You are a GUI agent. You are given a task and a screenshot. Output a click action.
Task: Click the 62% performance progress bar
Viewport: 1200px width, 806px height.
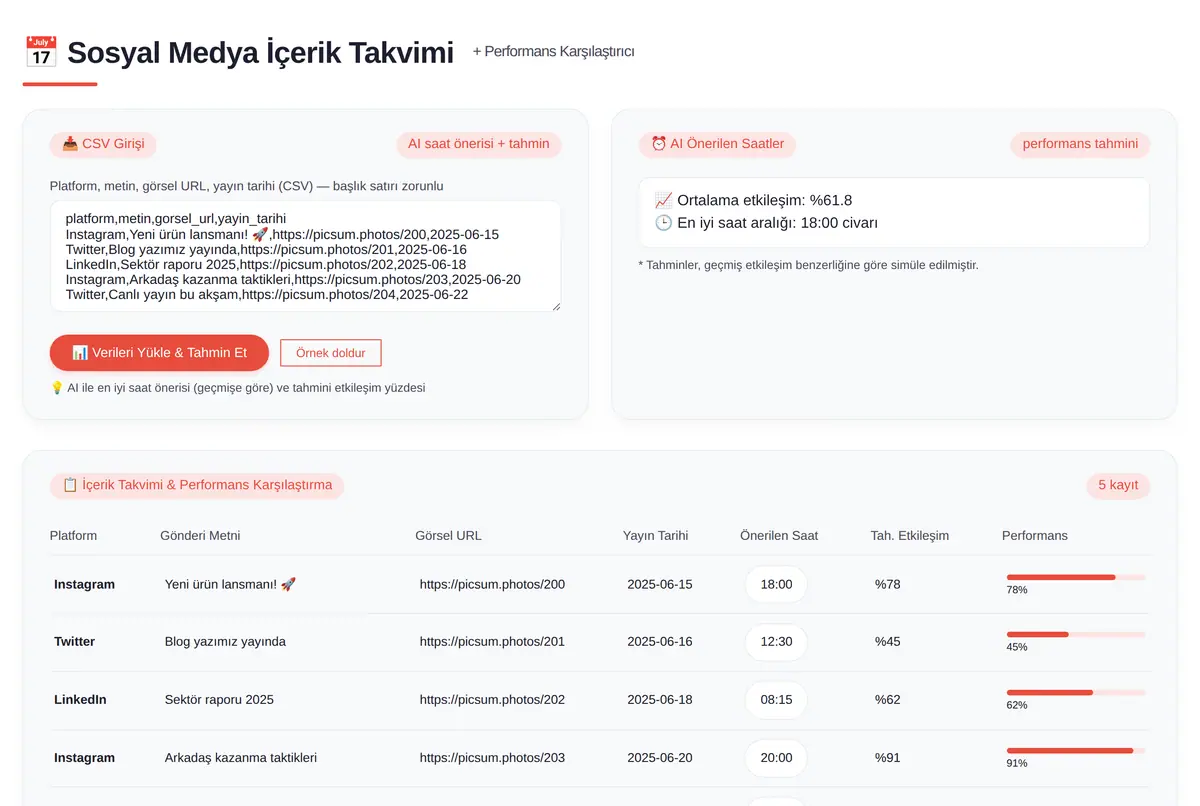pyautogui.click(x=1076, y=692)
